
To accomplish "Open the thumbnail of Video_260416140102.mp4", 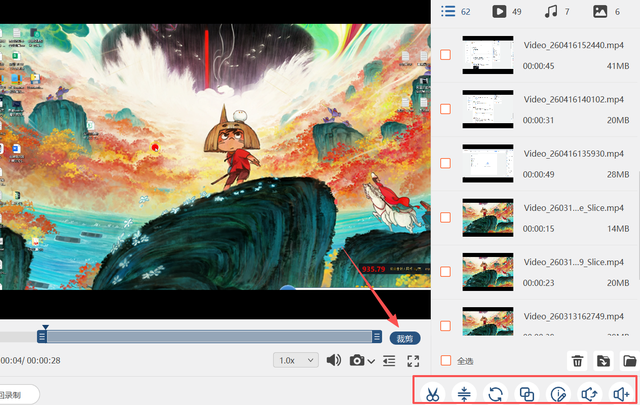I will [x=488, y=109].
